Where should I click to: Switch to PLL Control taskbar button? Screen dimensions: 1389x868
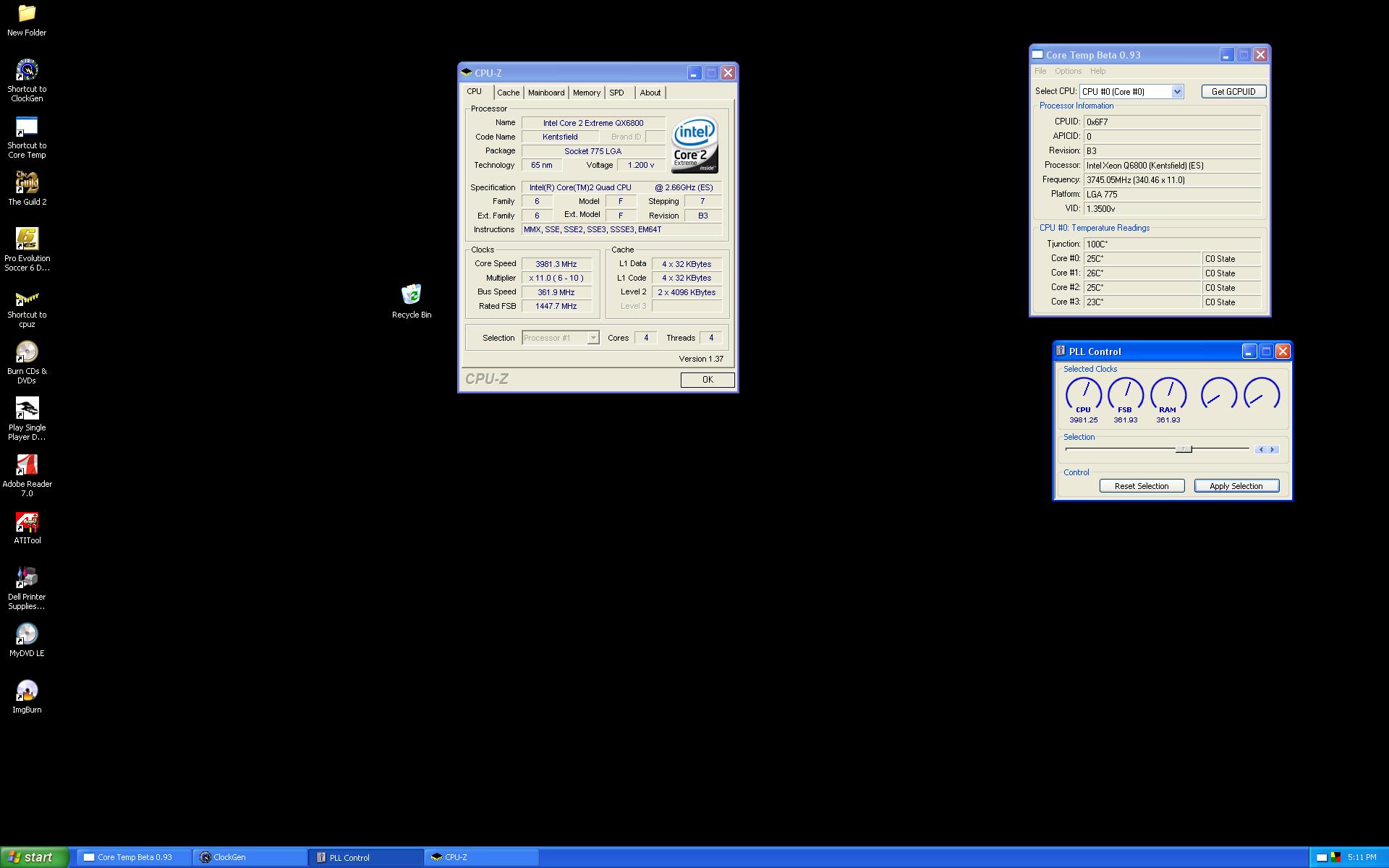tap(366, 857)
